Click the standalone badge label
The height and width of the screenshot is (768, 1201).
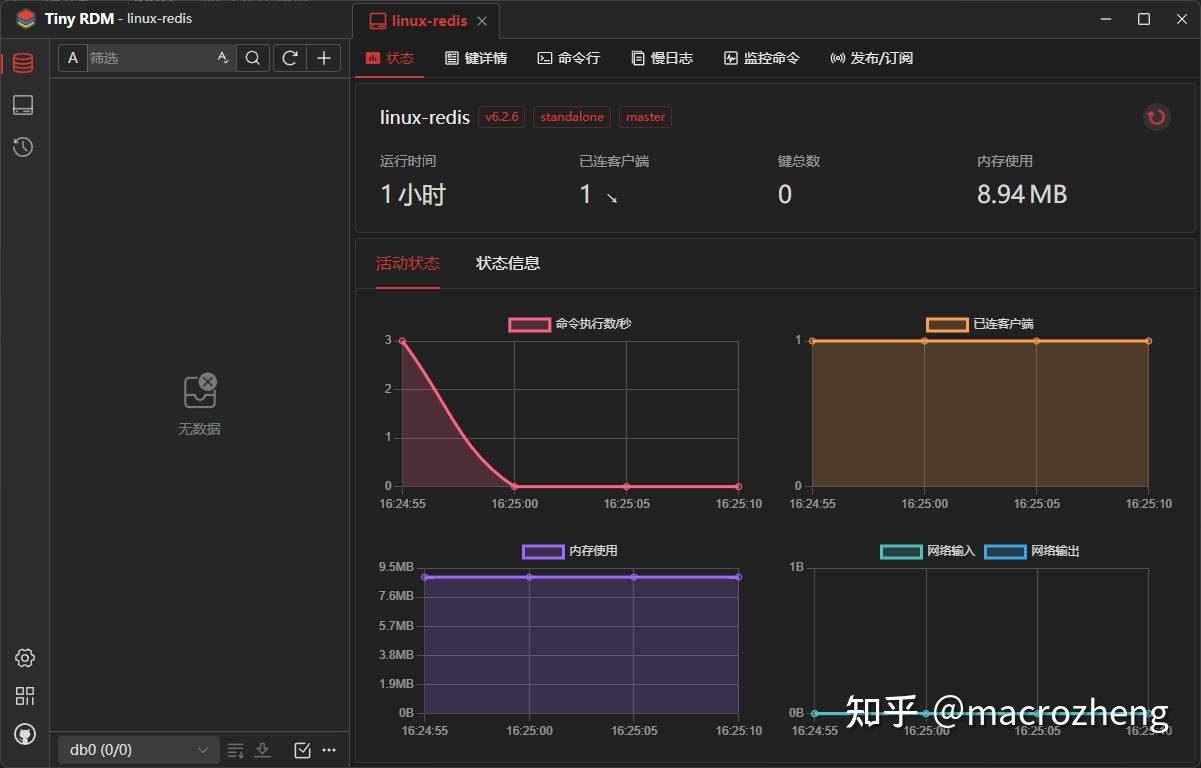(571, 117)
